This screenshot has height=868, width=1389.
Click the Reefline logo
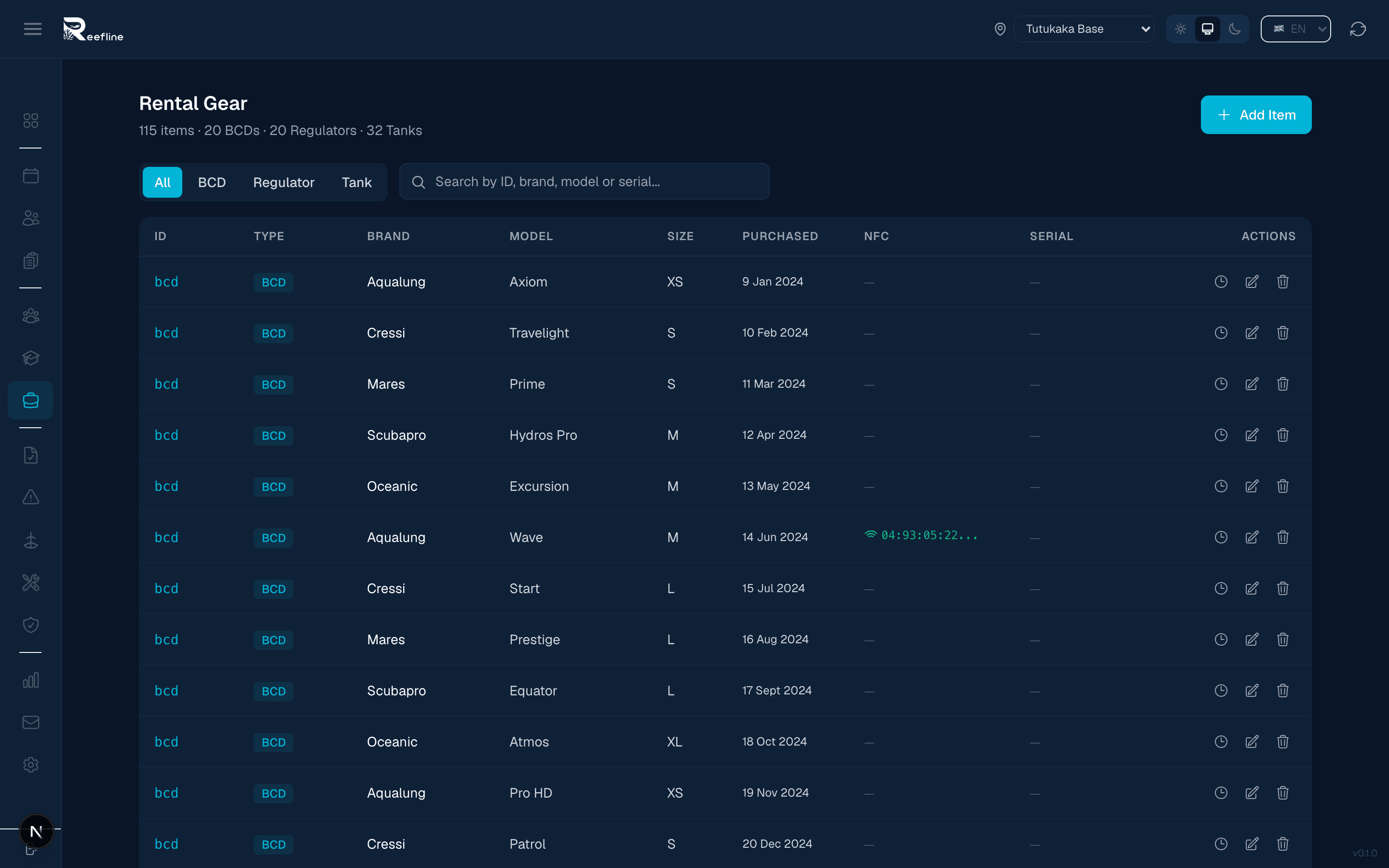pyautogui.click(x=93, y=29)
